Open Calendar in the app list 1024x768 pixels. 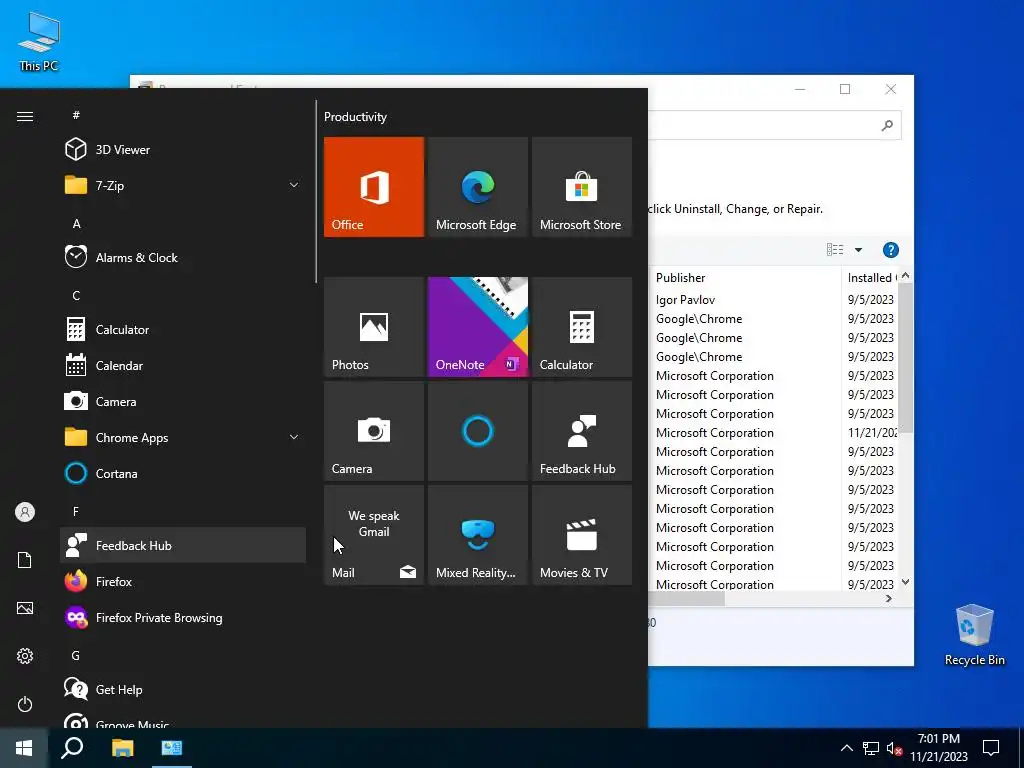click(183, 366)
